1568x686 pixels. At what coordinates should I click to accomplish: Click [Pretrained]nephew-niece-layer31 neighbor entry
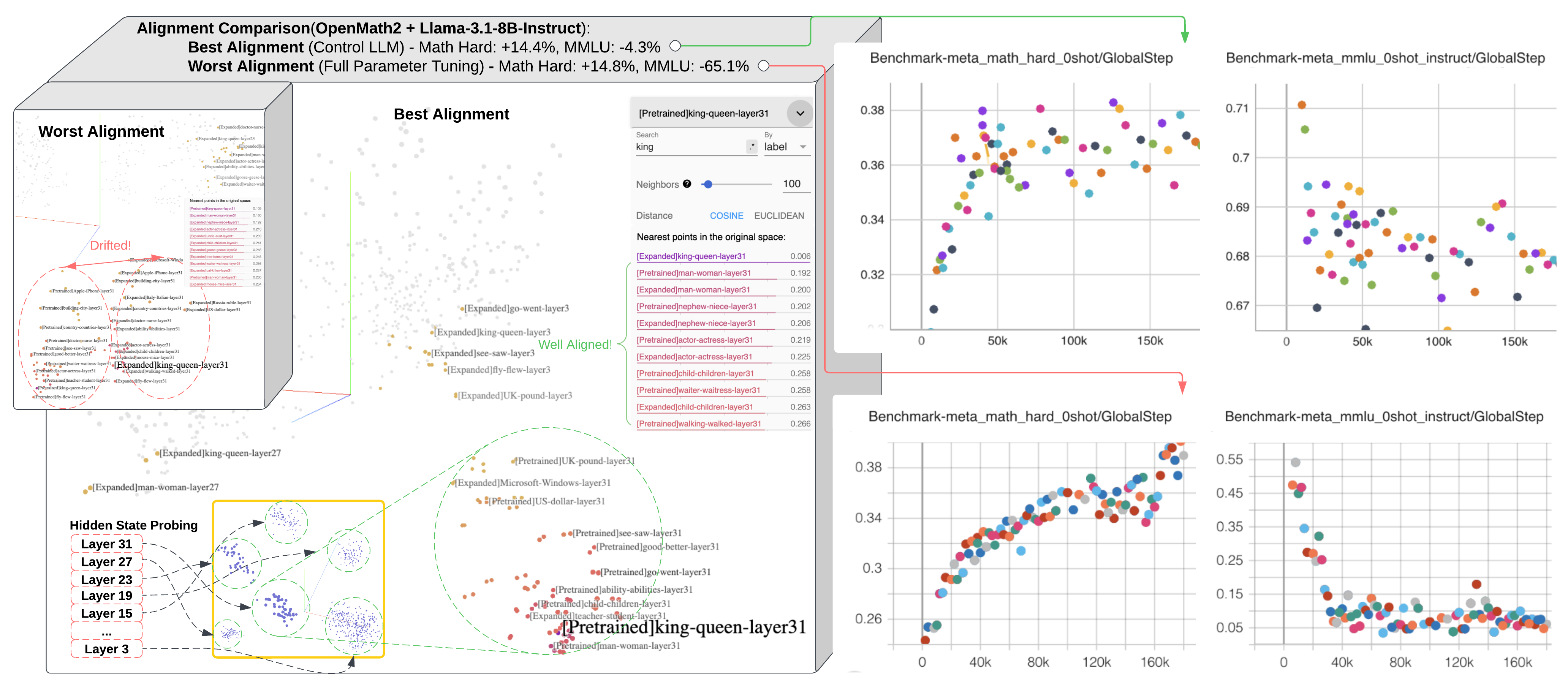click(x=696, y=307)
